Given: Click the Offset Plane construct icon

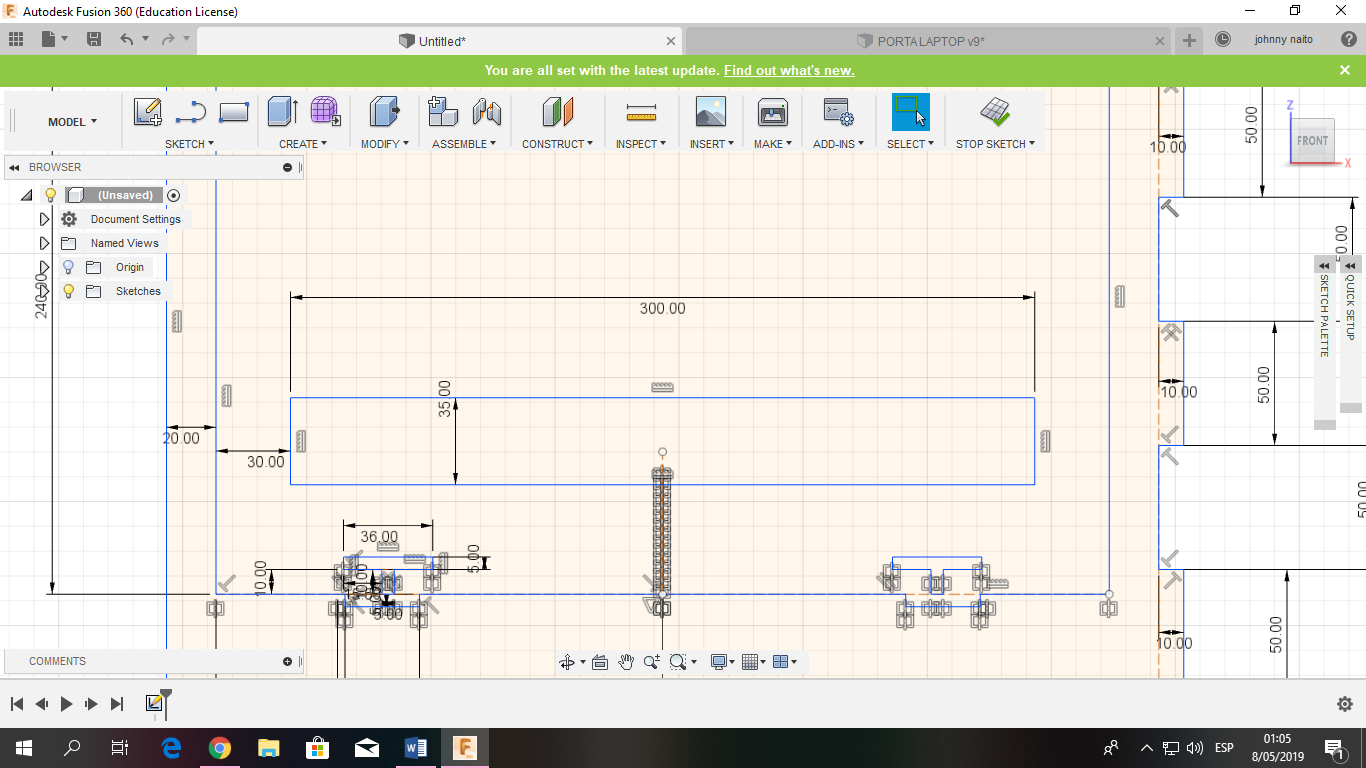Looking at the screenshot, I should (558, 111).
